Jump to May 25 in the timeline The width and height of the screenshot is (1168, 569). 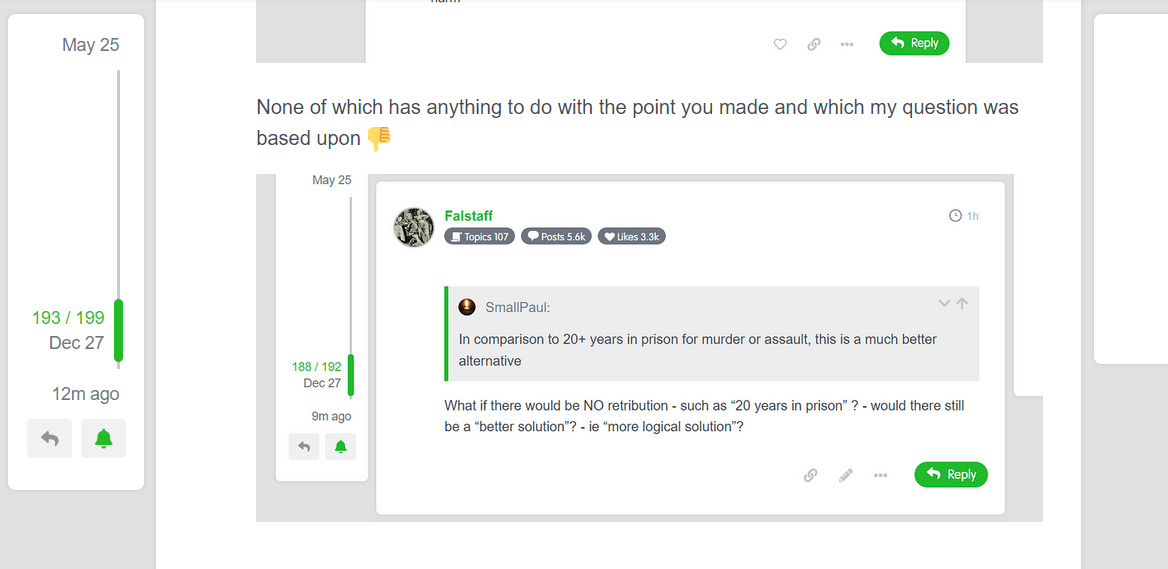pos(90,45)
